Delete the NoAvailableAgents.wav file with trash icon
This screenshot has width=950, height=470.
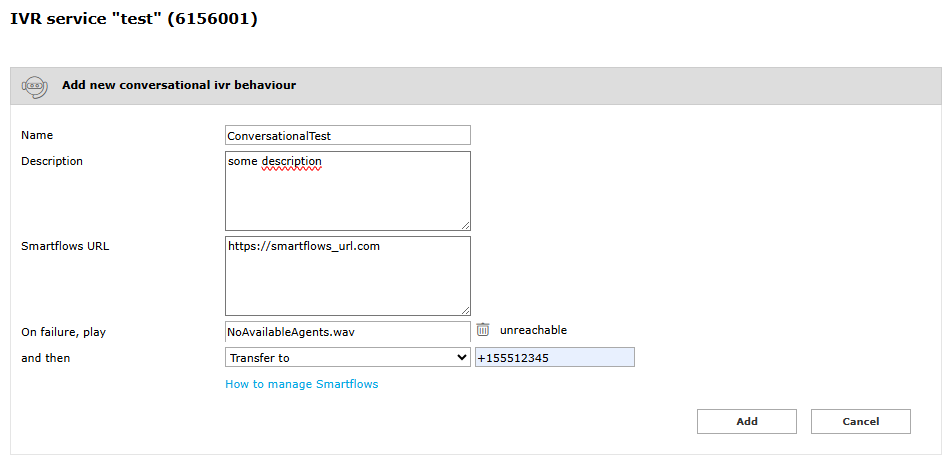tap(483, 330)
